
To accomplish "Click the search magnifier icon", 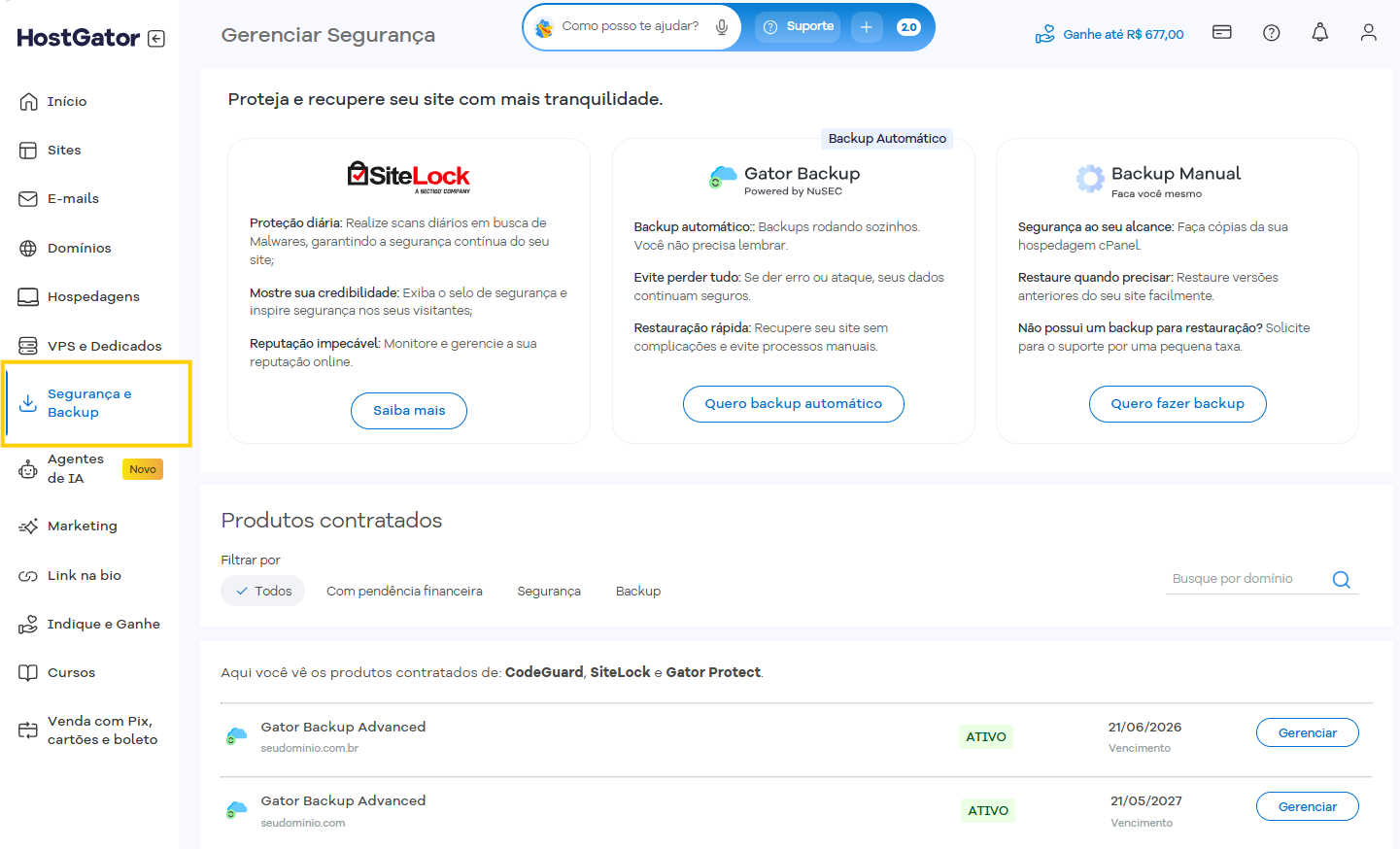I will pyautogui.click(x=1342, y=580).
